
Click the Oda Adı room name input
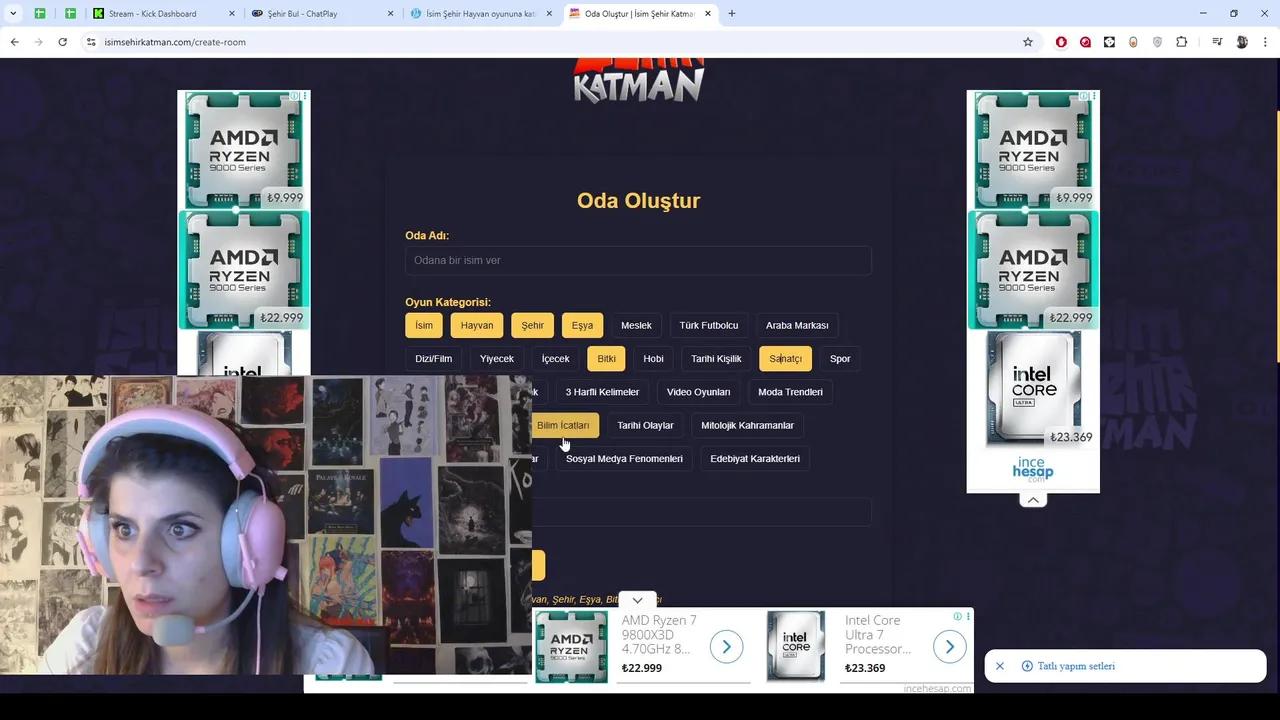click(x=638, y=260)
